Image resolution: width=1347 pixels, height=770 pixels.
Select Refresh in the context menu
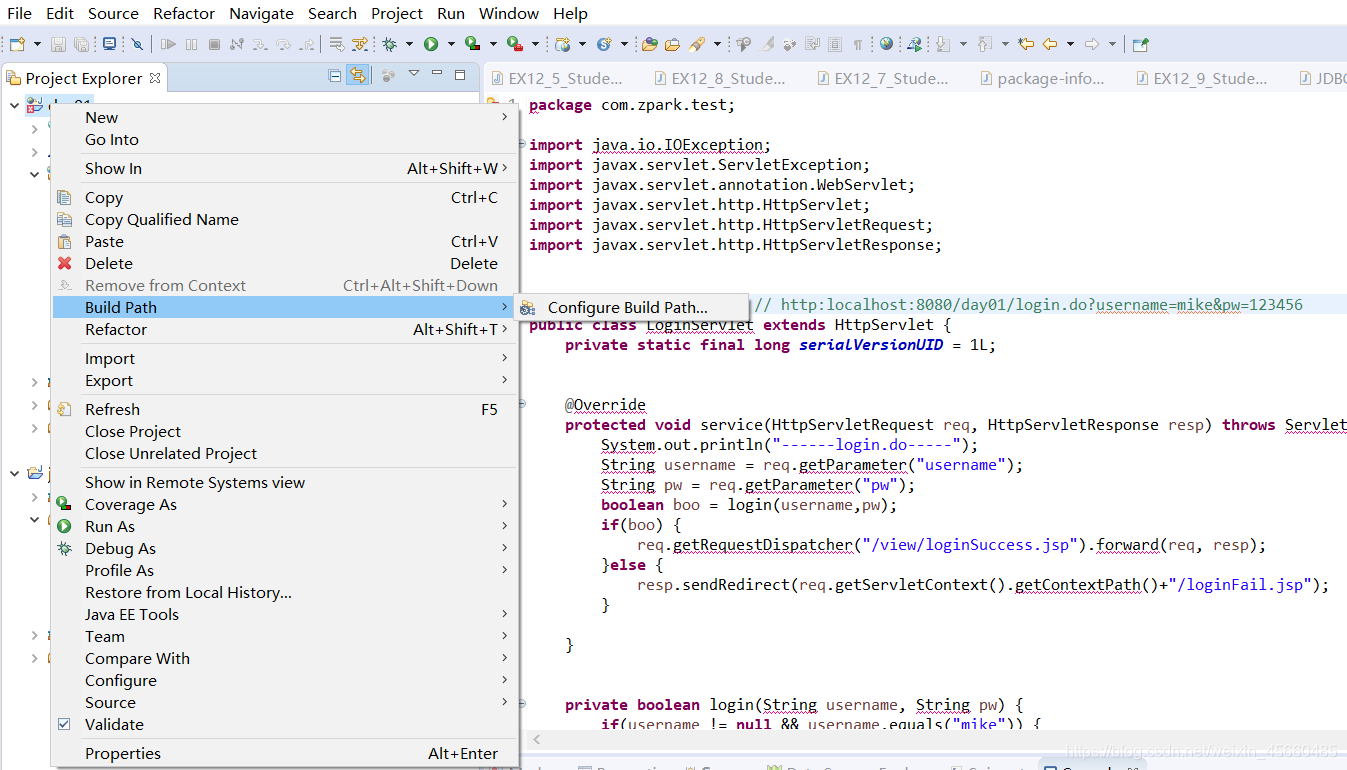(x=285, y=409)
